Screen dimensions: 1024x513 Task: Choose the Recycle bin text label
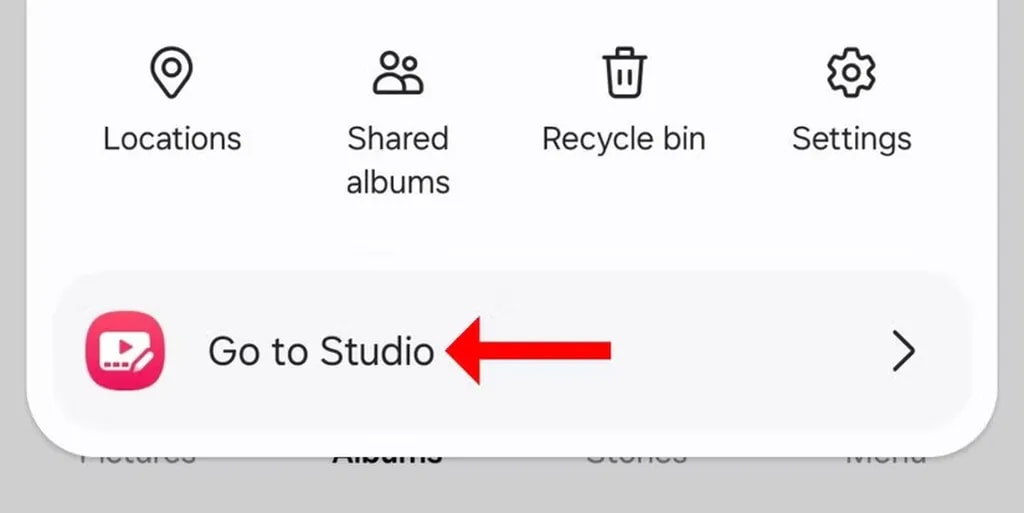pos(624,140)
